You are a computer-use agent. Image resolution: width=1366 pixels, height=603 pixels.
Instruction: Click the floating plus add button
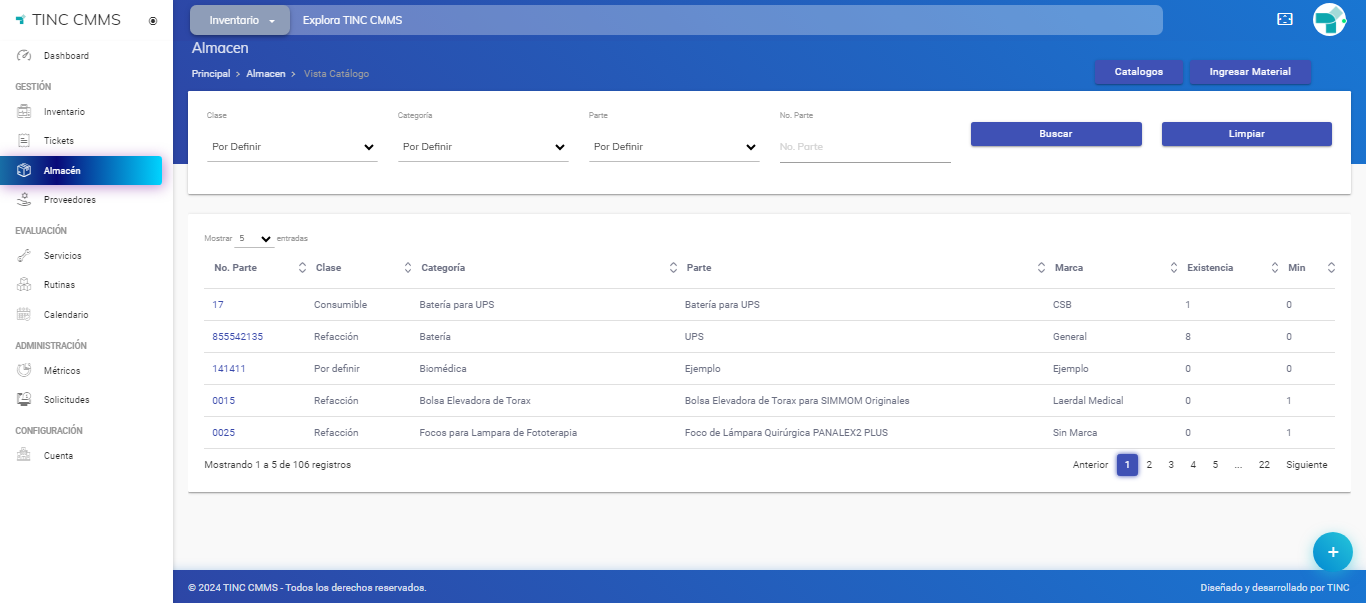[1332, 551]
